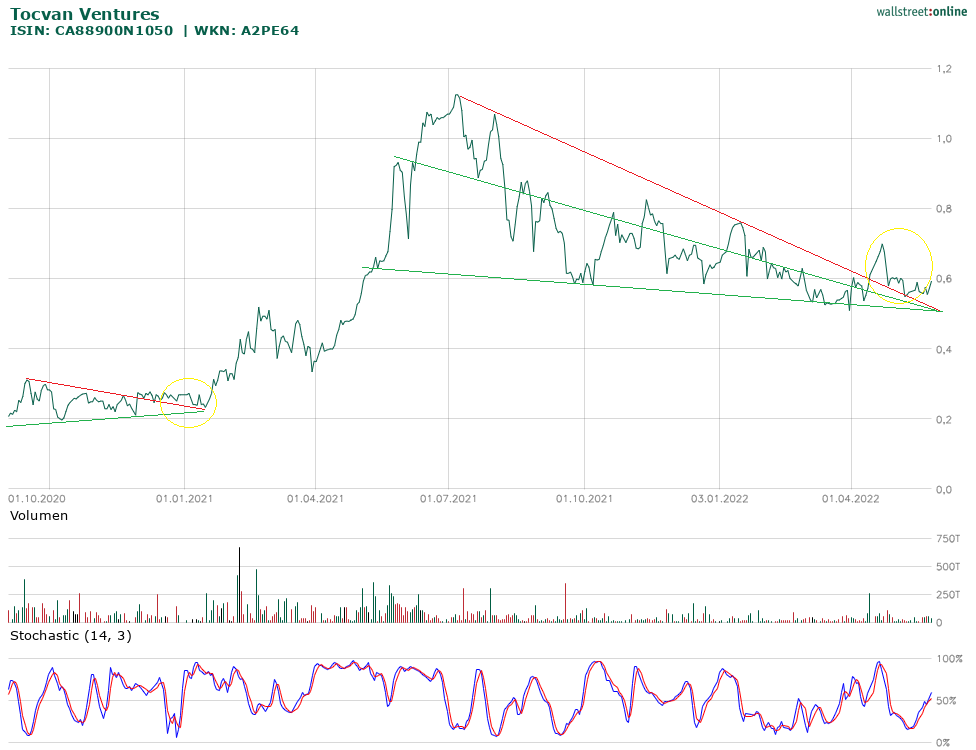The width and height of the screenshot is (976, 750).
Task: Click the 0,6 price axis label
Action: pyautogui.click(x=944, y=279)
